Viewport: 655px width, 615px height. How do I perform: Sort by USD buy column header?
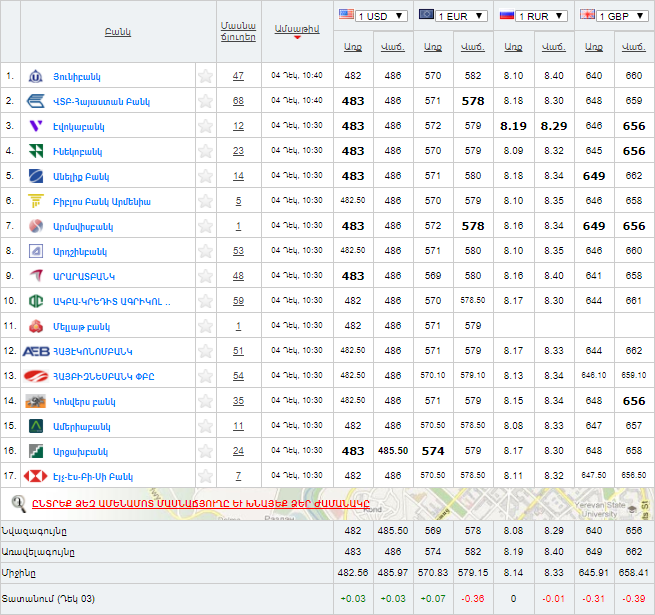tap(353, 47)
